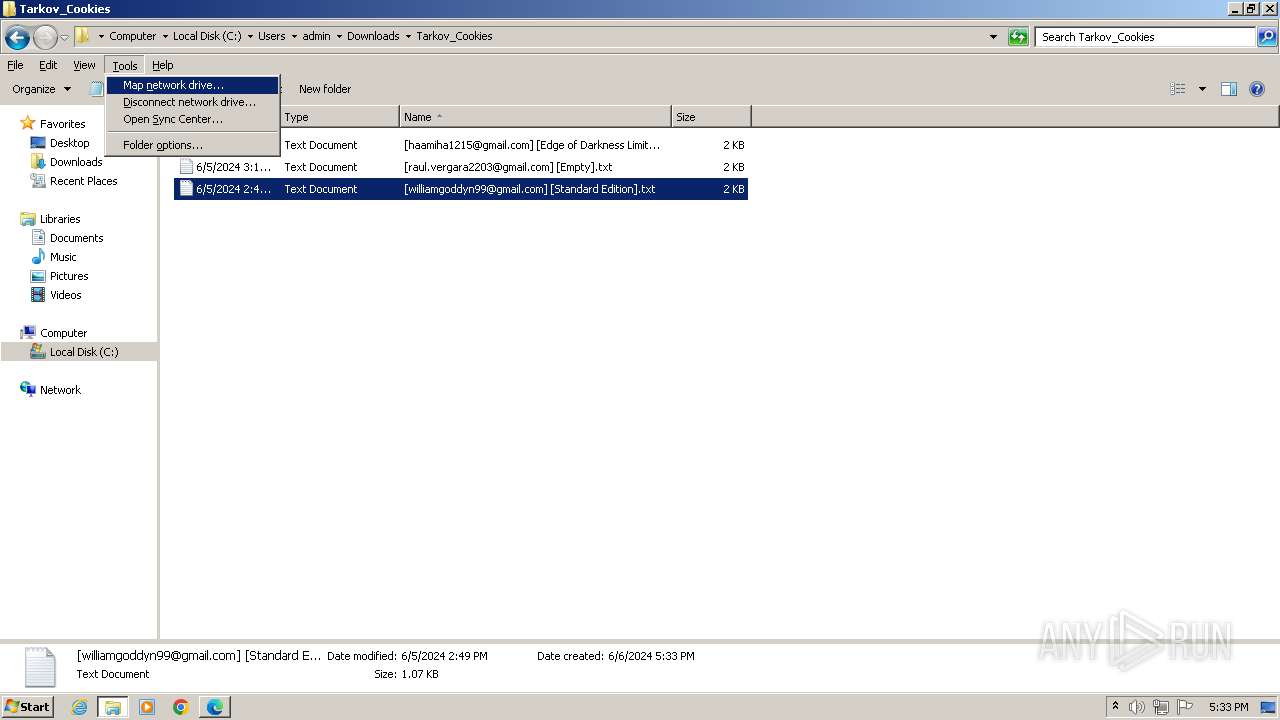This screenshot has width=1280, height=720.
Task: Expand the address bar history dropdown
Action: 993,37
